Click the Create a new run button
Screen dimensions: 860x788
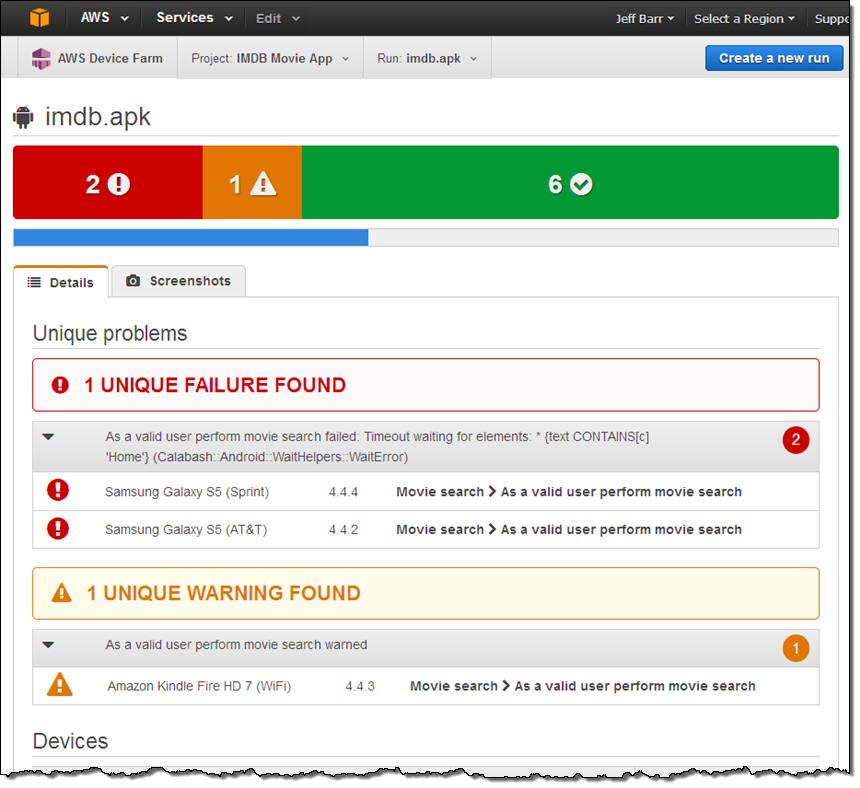(x=773, y=58)
